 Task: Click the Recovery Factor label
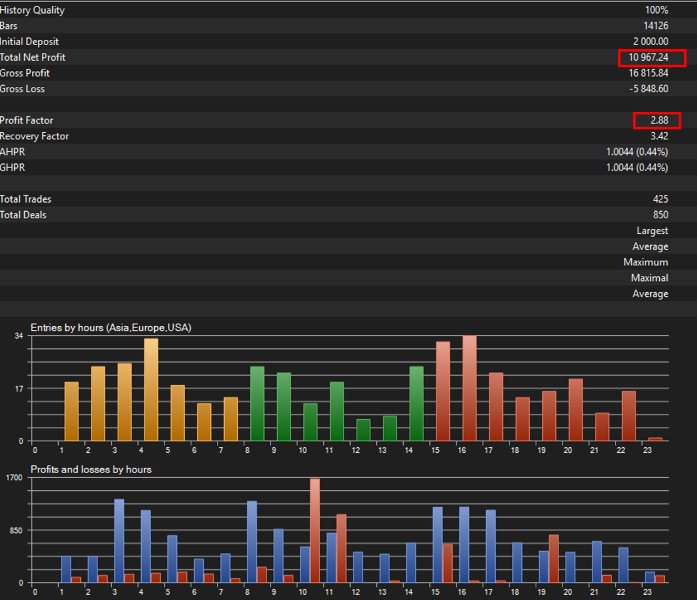(x=34, y=136)
